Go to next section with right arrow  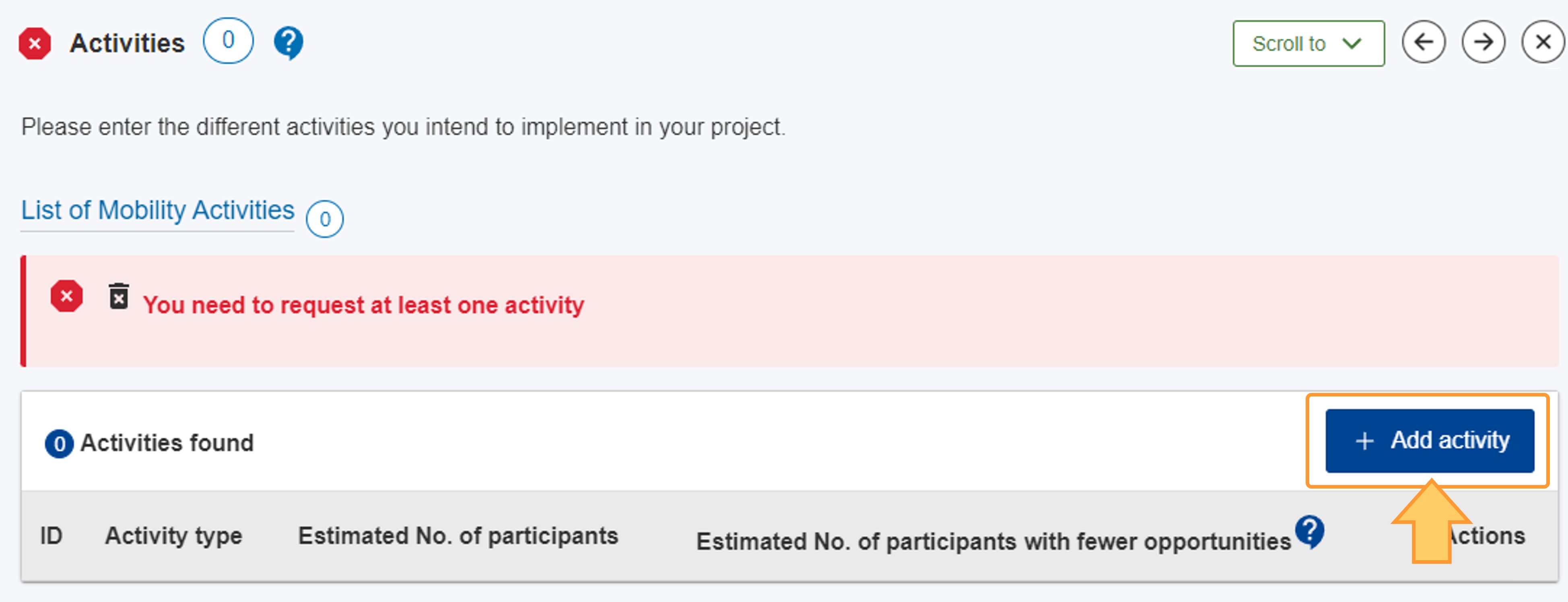tap(1483, 42)
